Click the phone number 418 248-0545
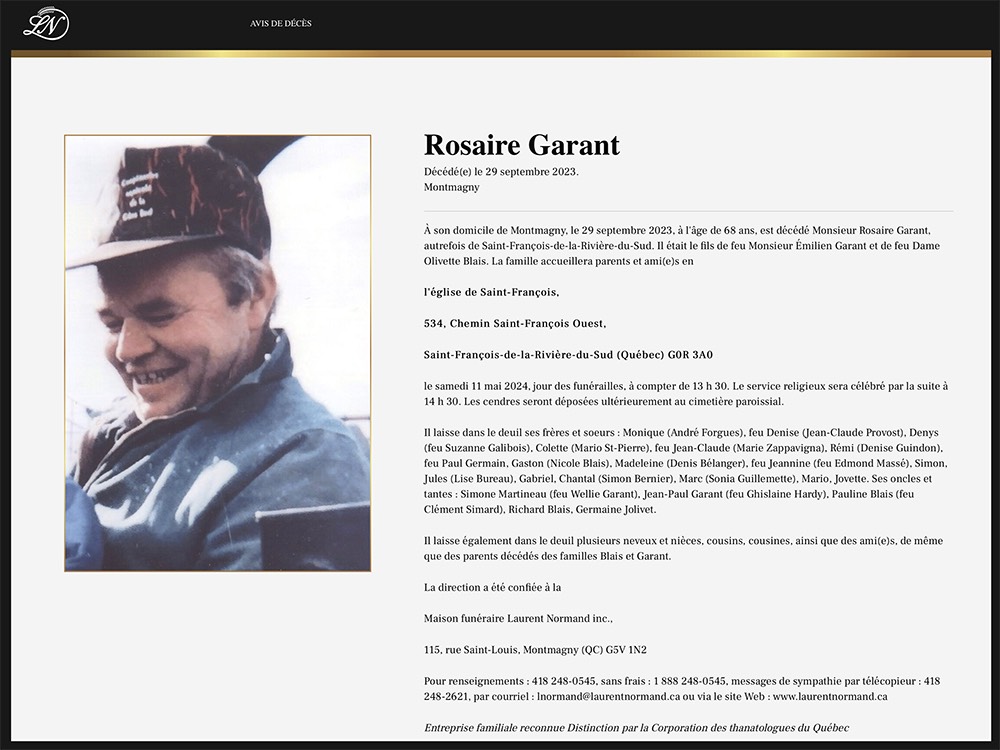This screenshot has width=1000, height=750. pos(564,681)
